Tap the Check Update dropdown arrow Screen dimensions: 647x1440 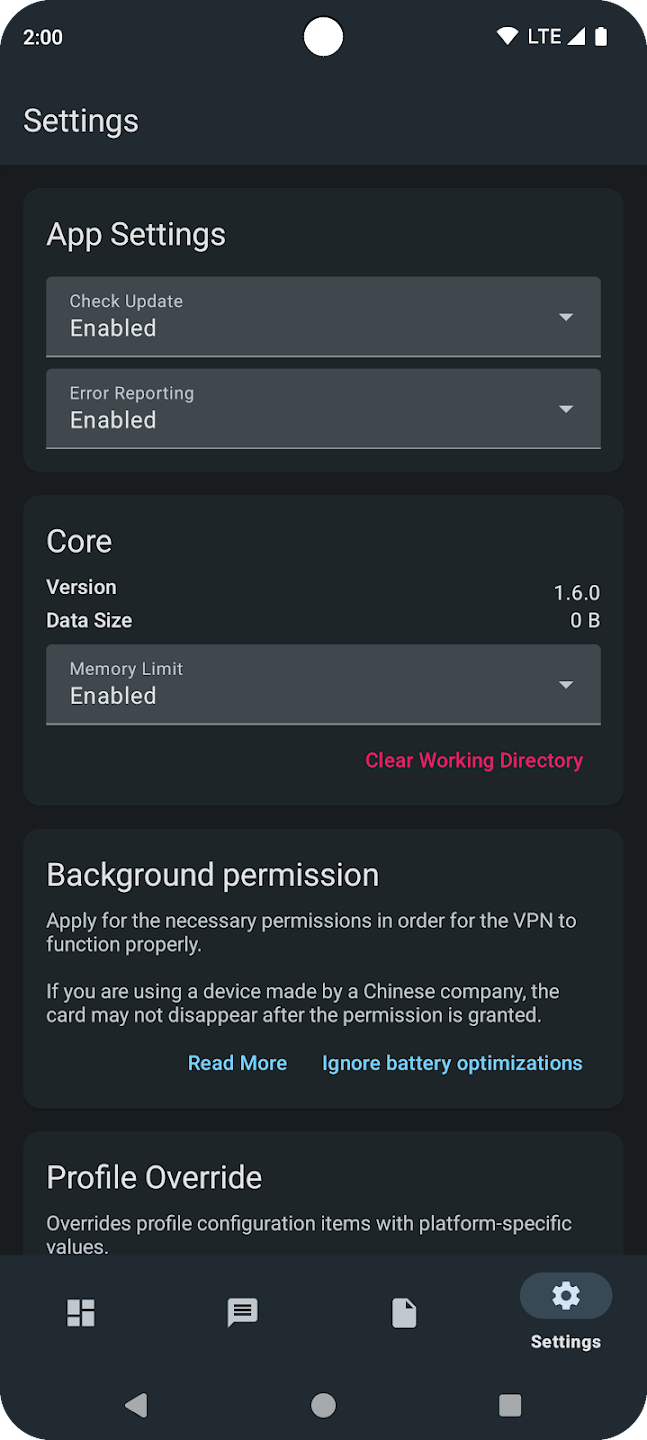(x=566, y=316)
